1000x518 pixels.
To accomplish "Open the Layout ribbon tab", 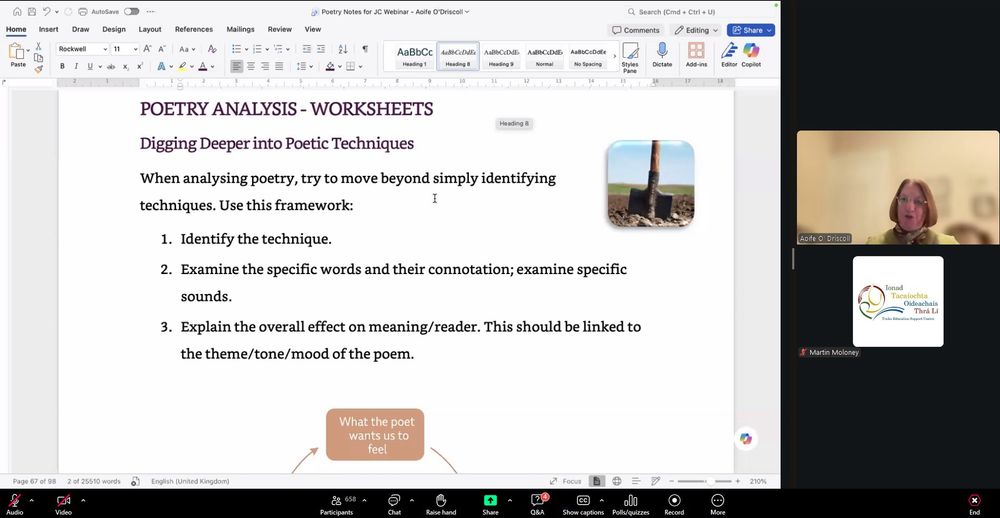I will tap(150, 30).
